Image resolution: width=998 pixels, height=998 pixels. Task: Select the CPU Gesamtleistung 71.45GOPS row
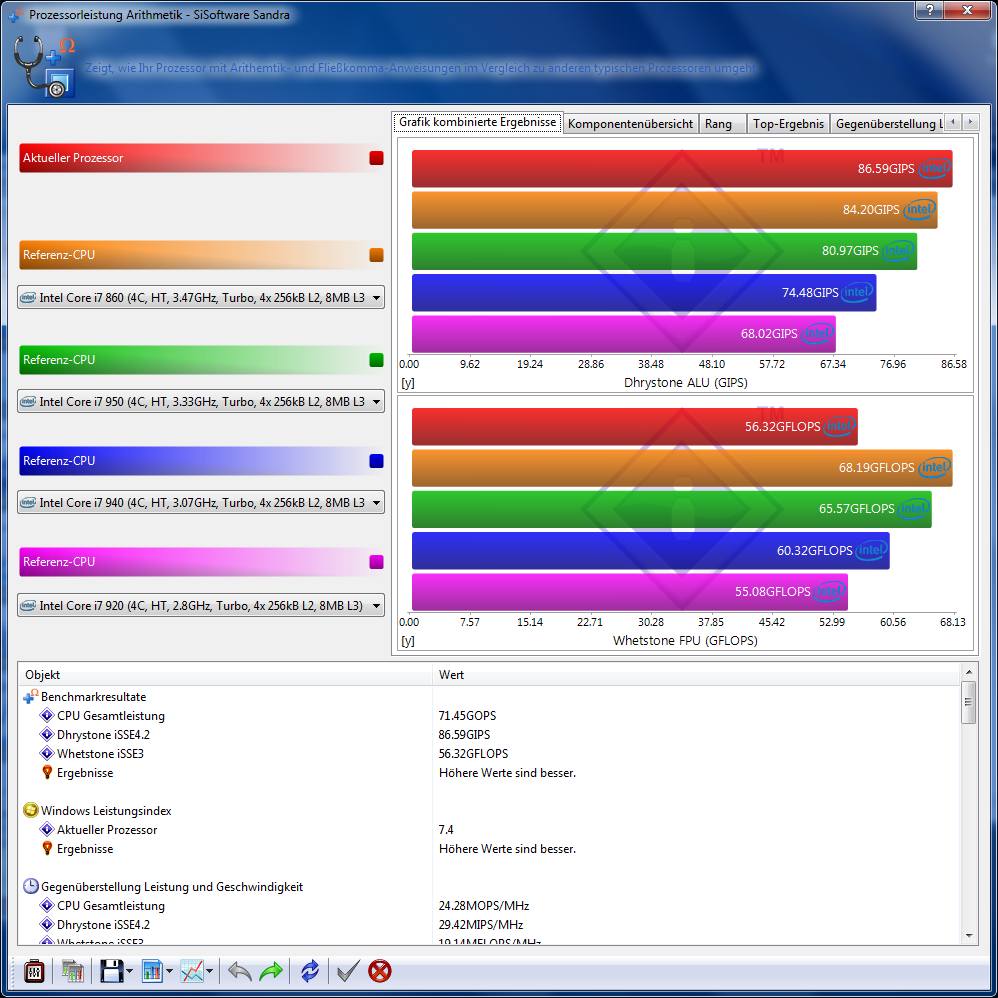(489, 716)
